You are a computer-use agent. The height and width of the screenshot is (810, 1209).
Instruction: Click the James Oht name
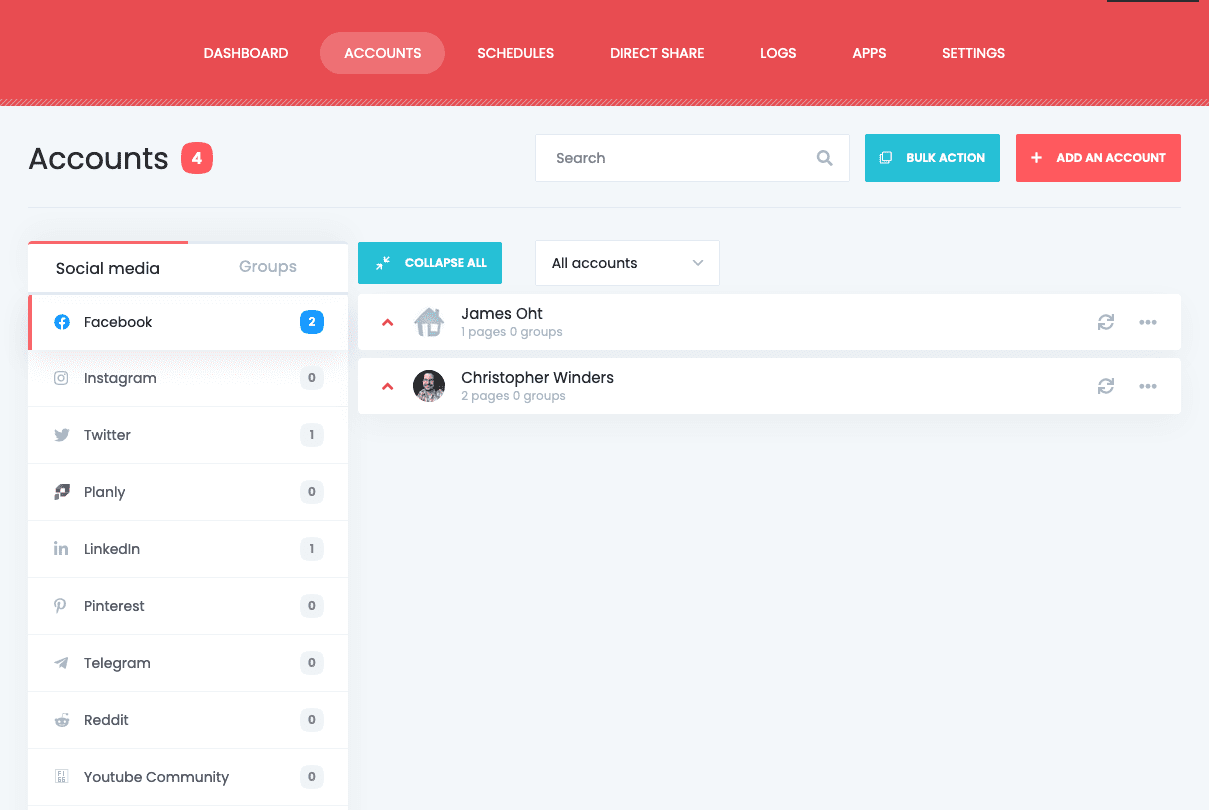(502, 314)
